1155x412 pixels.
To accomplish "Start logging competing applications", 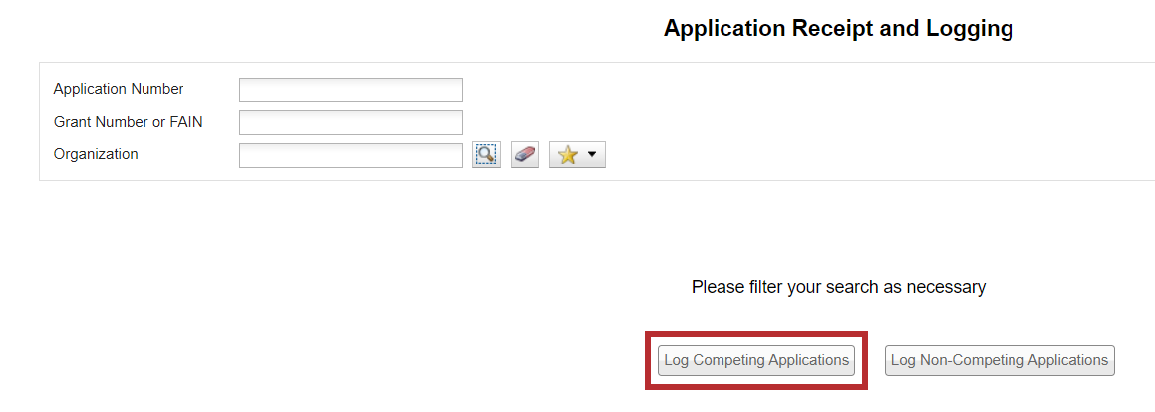I will pyautogui.click(x=756, y=360).
